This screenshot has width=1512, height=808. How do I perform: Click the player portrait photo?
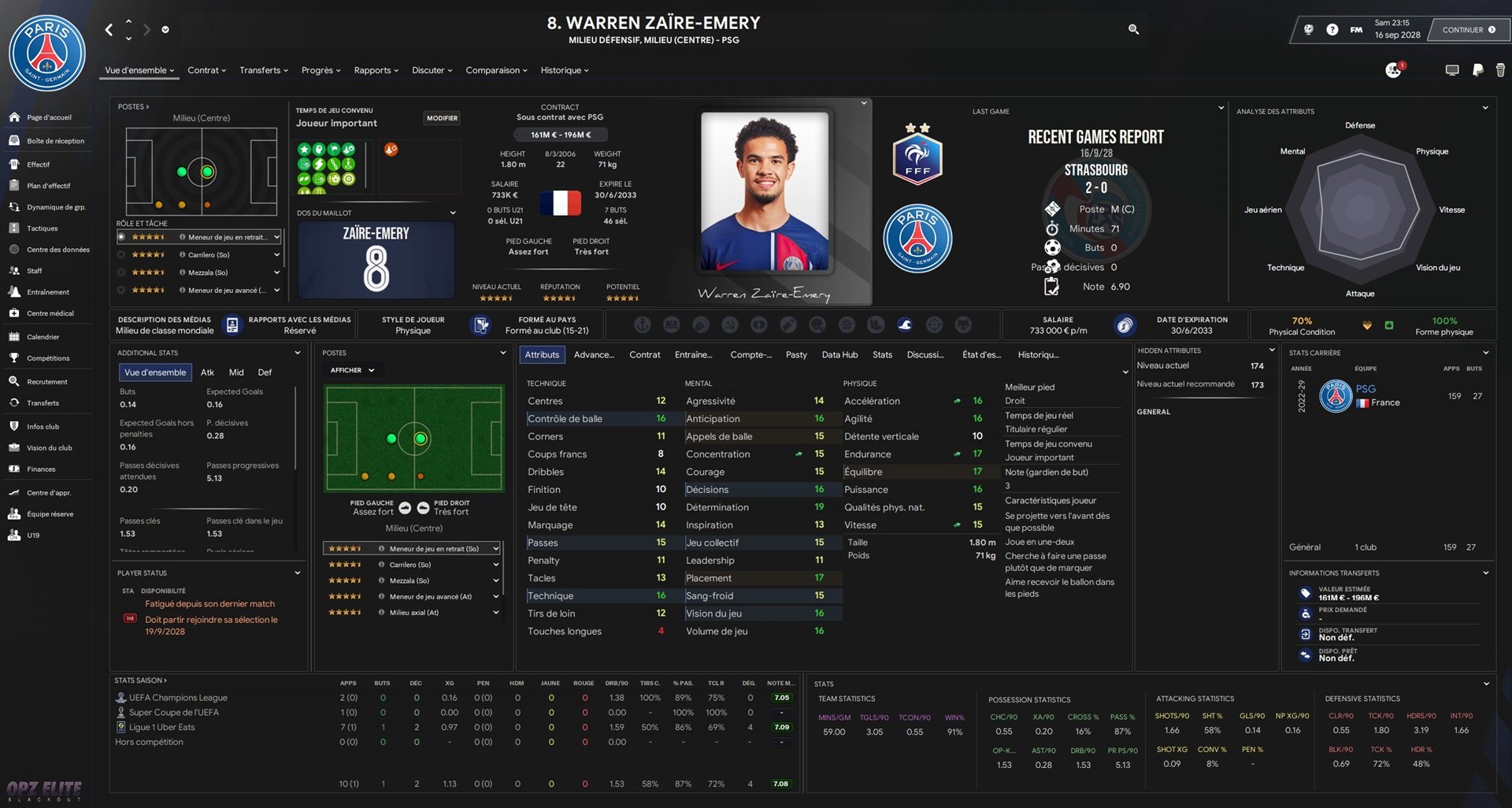tap(765, 193)
